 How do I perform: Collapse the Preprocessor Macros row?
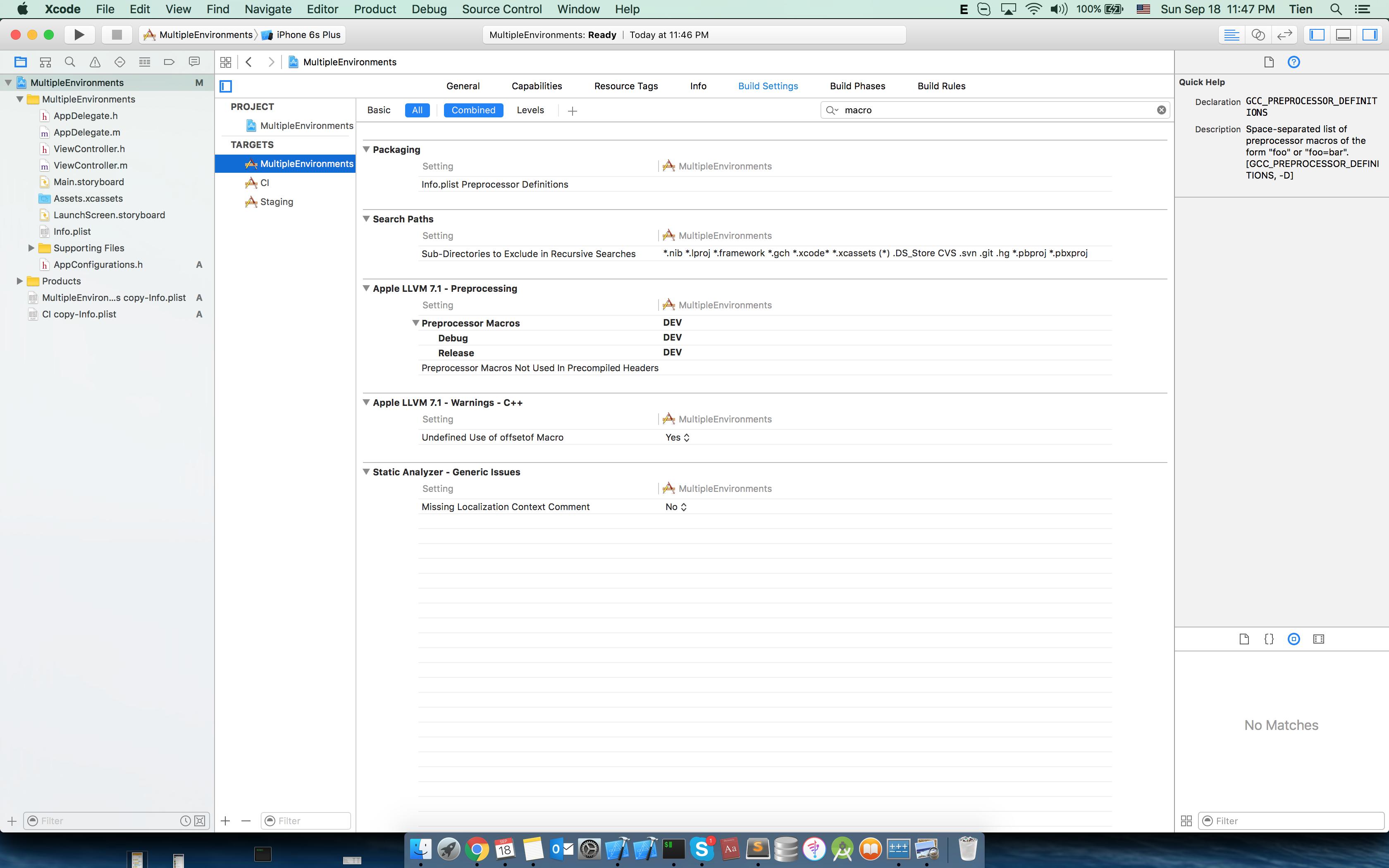415,323
